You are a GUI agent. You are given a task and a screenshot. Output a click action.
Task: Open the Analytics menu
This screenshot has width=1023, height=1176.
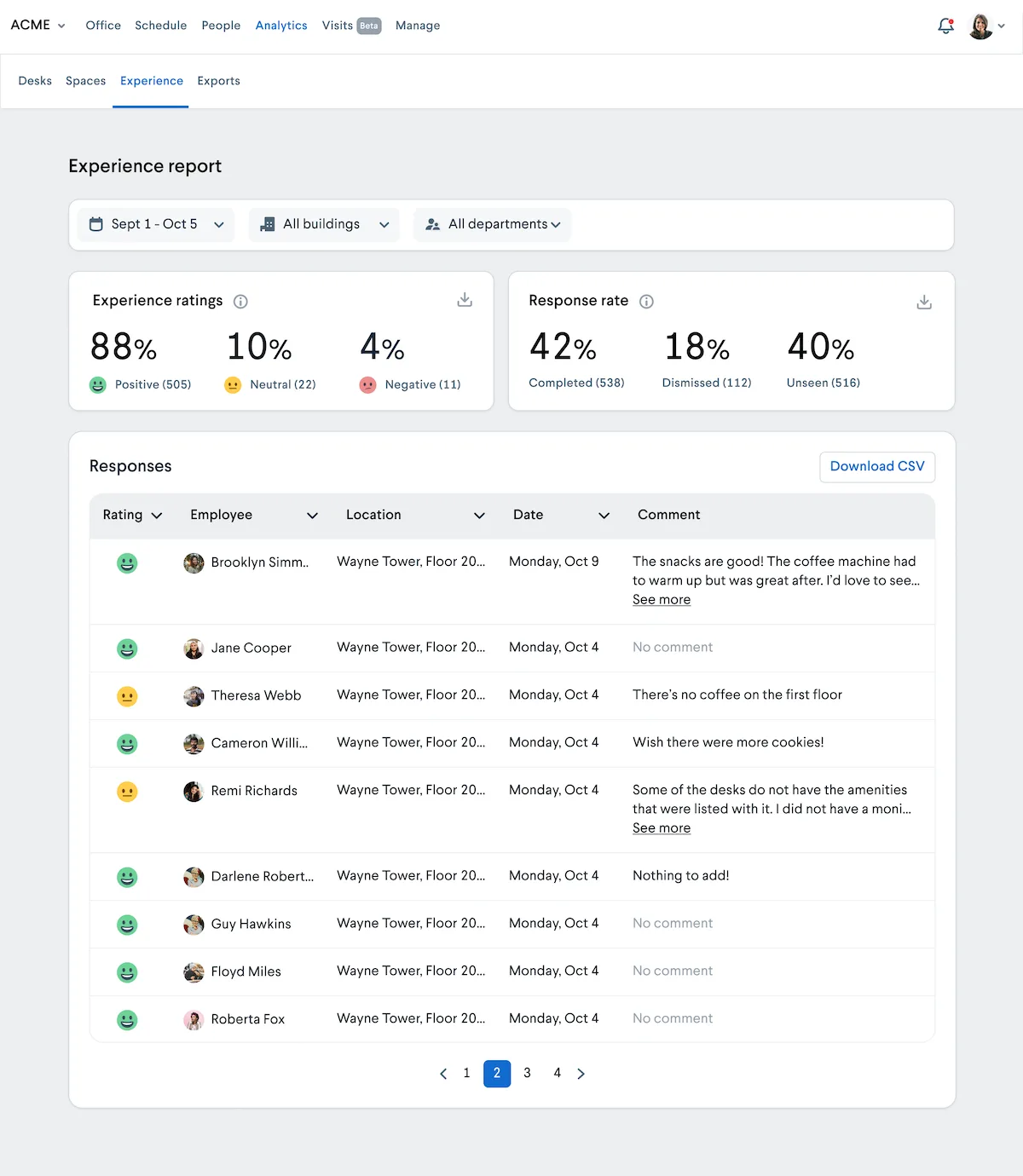(281, 26)
